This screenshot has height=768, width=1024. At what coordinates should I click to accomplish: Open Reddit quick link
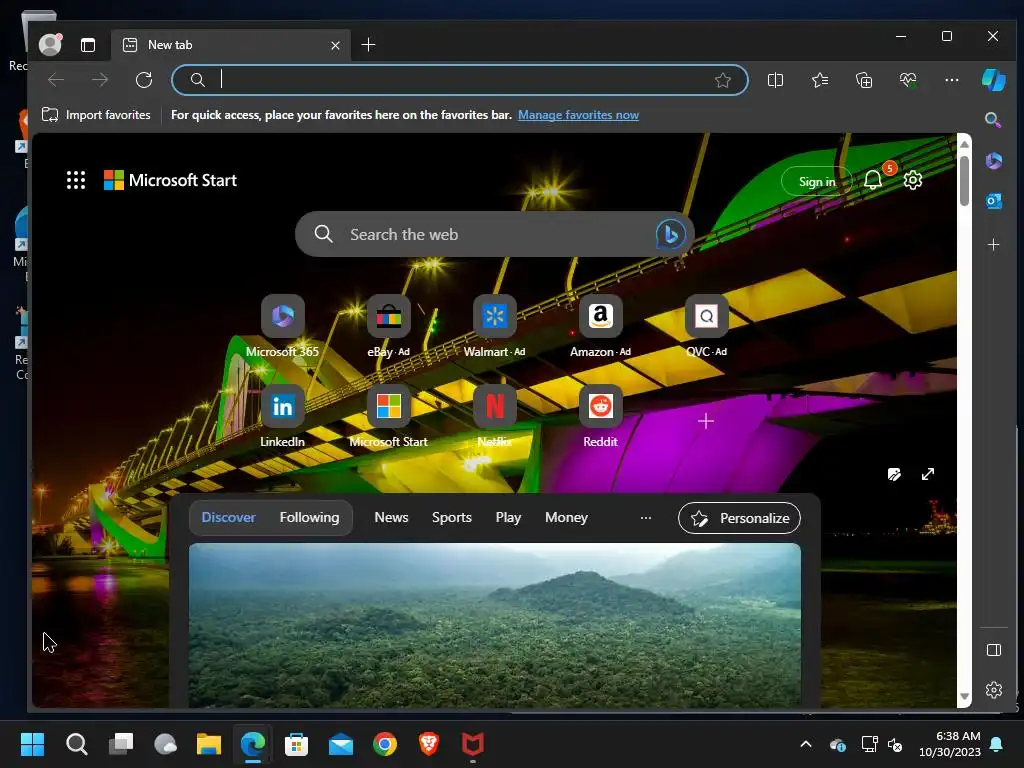point(600,416)
